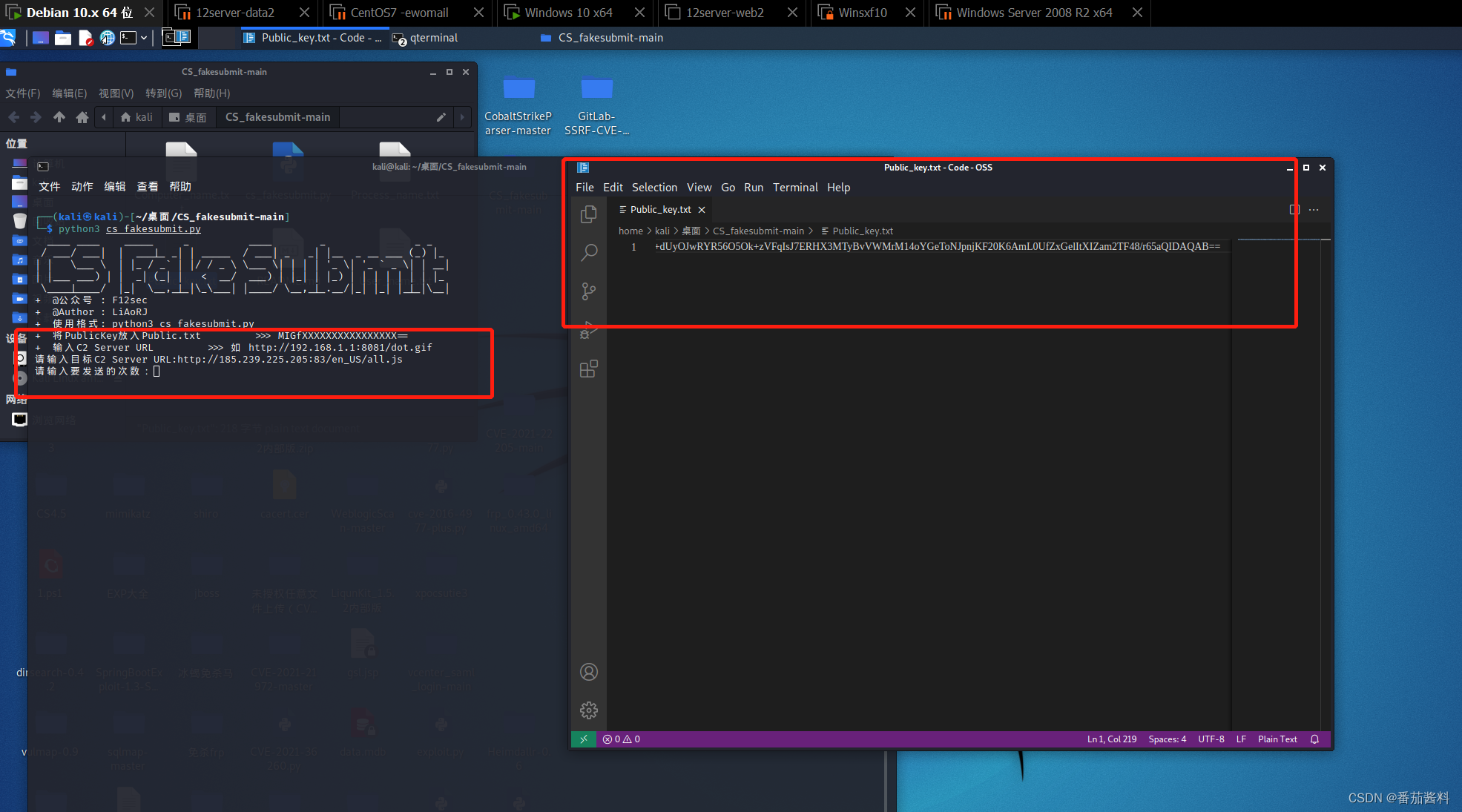This screenshot has width=1462, height=812.
Task: Open notifications bell in Code-OSS status bar
Action: coord(1314,739)
